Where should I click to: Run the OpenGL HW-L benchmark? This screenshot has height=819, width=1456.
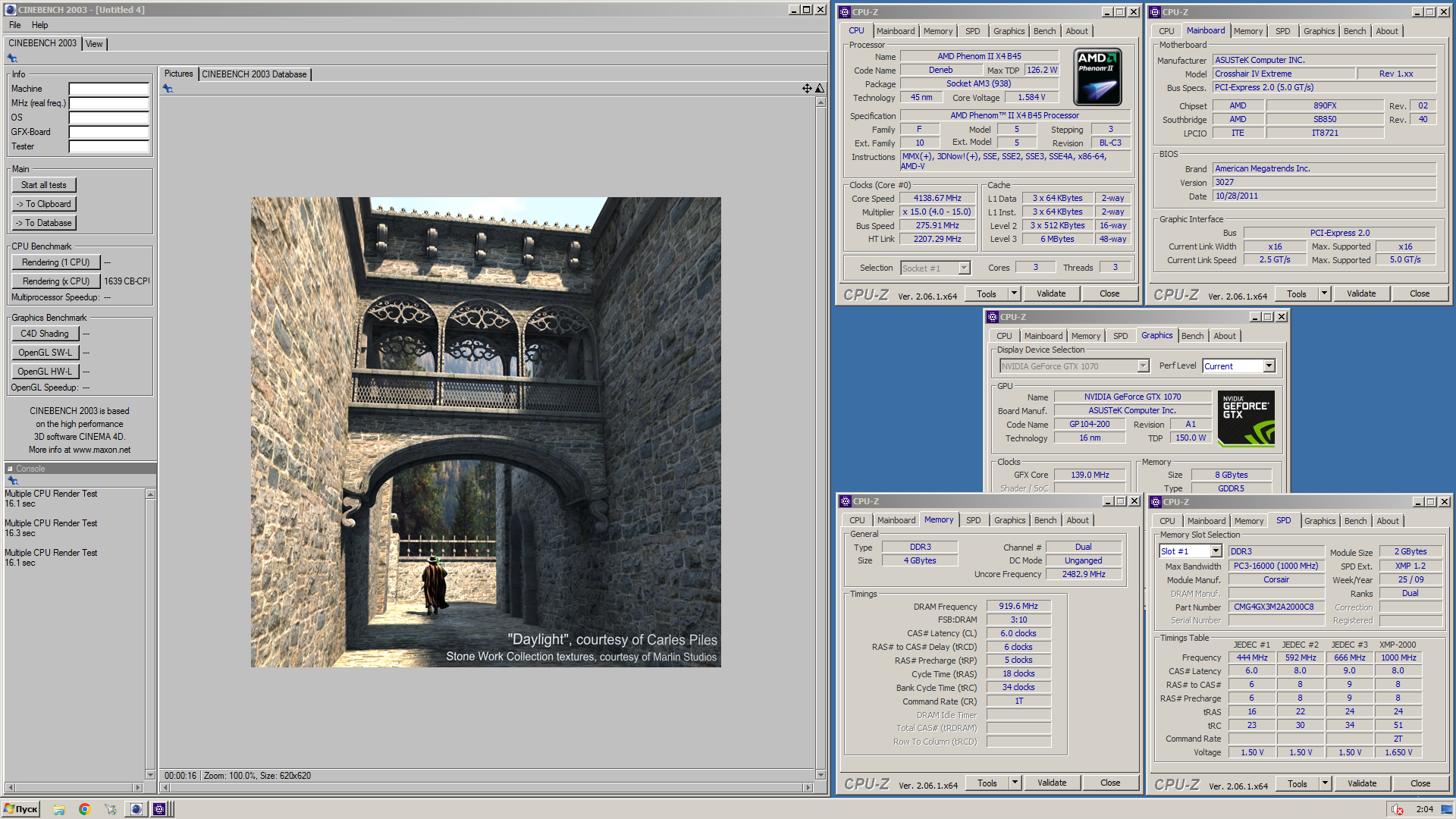click(45, 372)
